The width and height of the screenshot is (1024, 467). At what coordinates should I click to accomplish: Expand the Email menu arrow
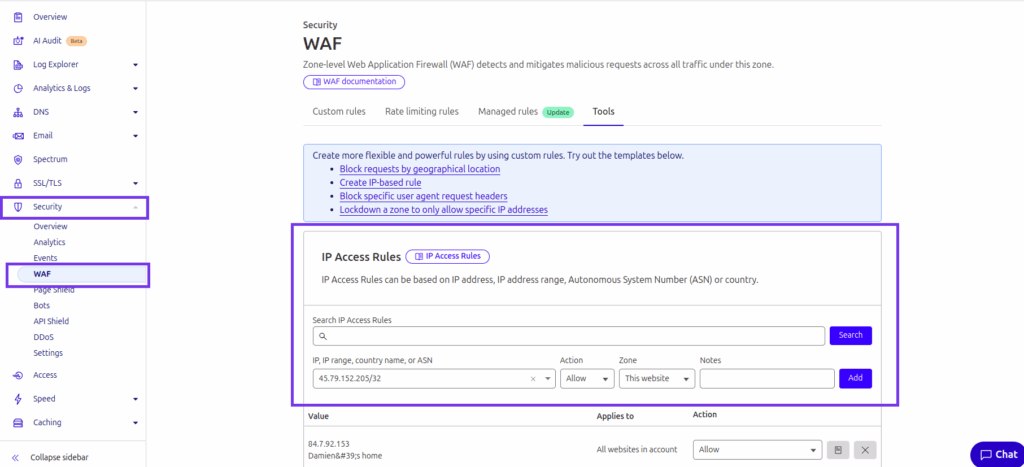[x=136, y=136]
